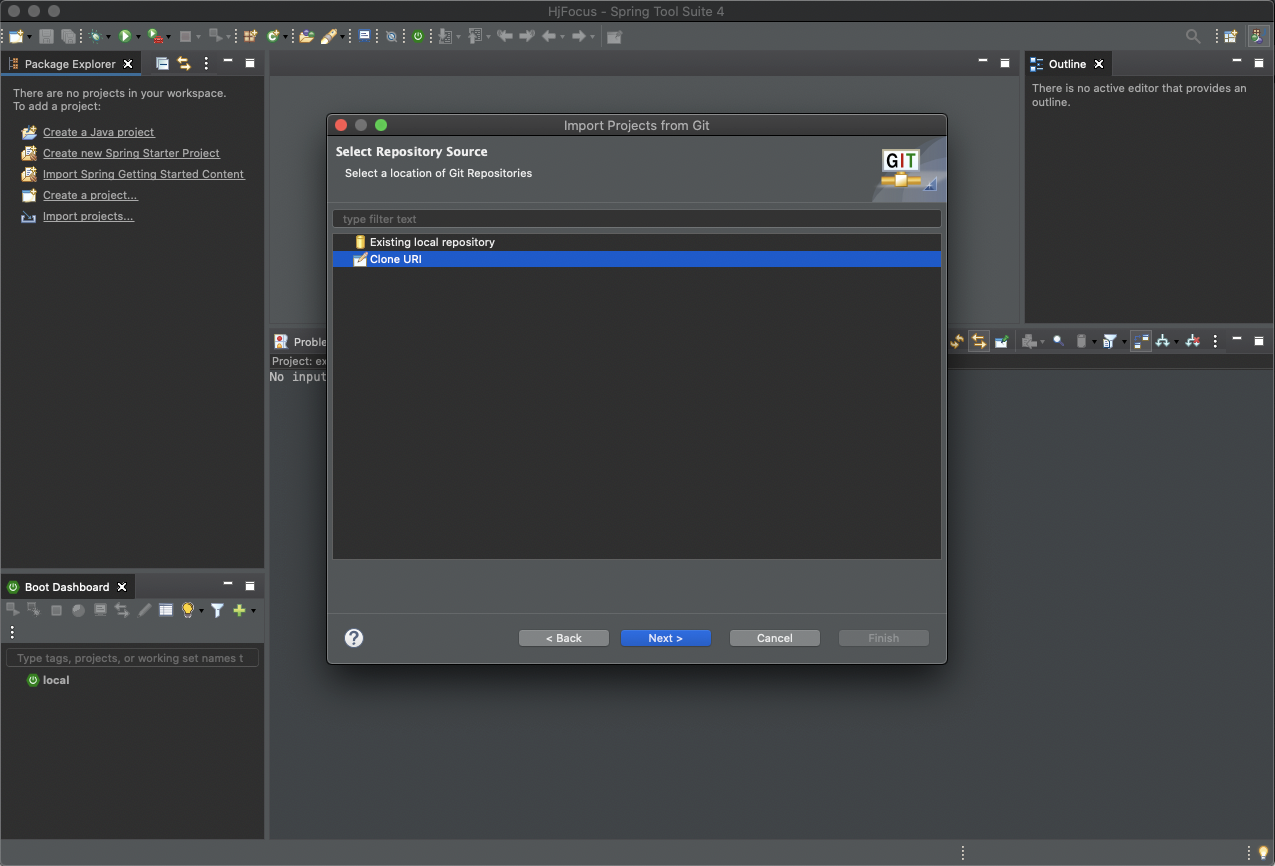The height and width of the screenshot is (866, 1275).
Task: Open the 'Create a Java project' link
Action: click(x=99, y=132)
